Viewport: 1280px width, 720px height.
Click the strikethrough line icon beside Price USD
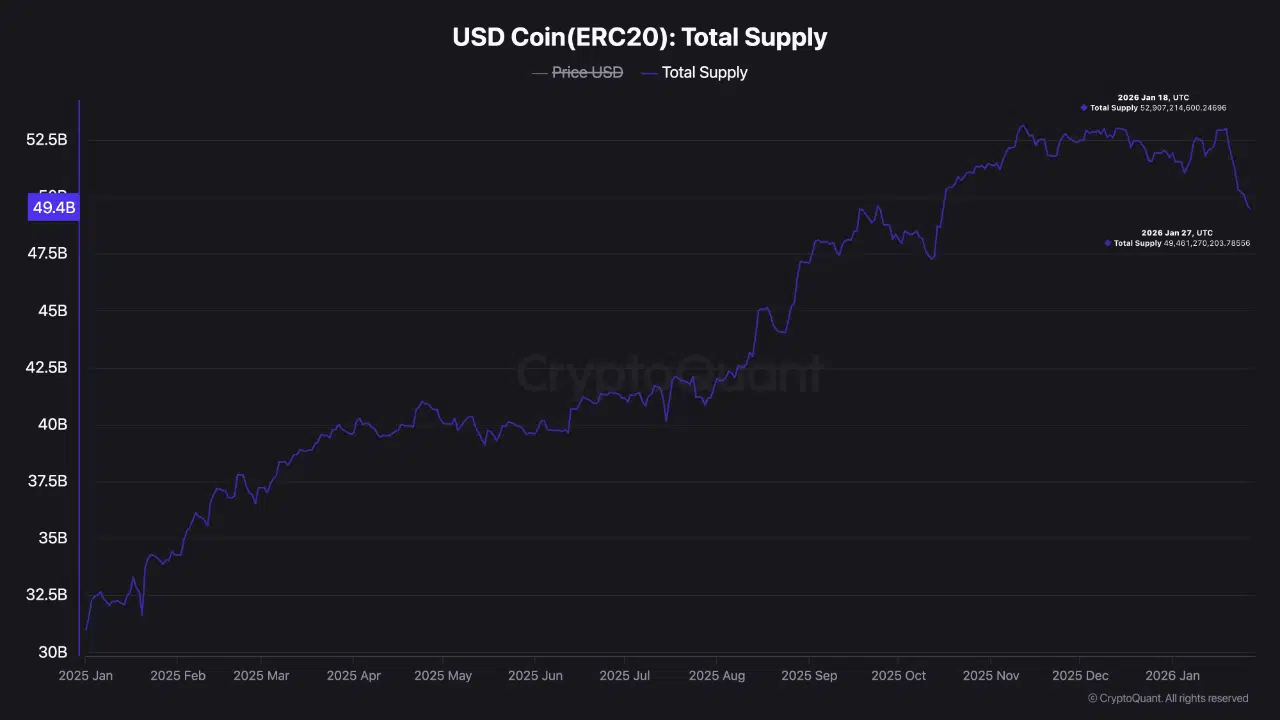pyautogui.click(x=540, y=73)
